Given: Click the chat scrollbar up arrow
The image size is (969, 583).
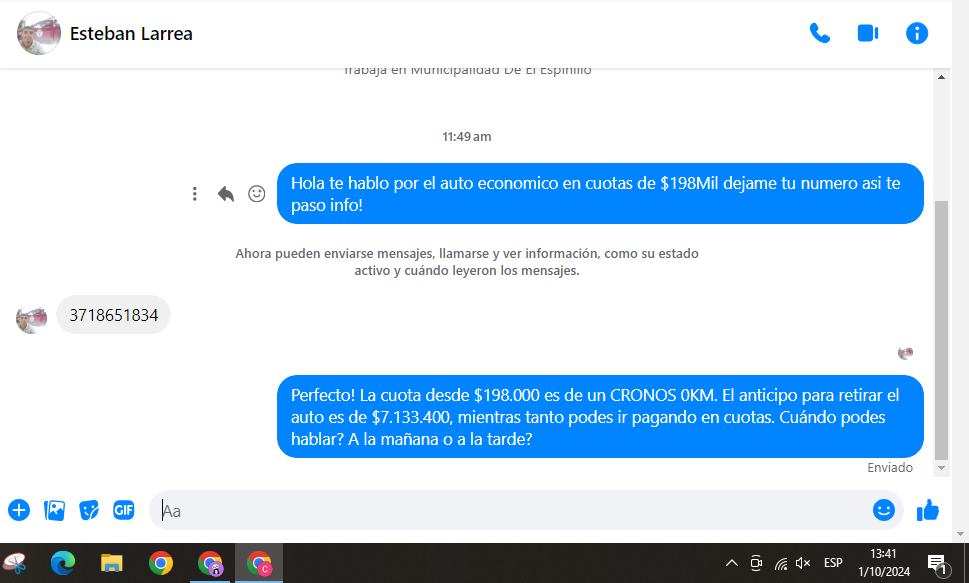Looking at the screenshot, I should [x=941, y=77].
